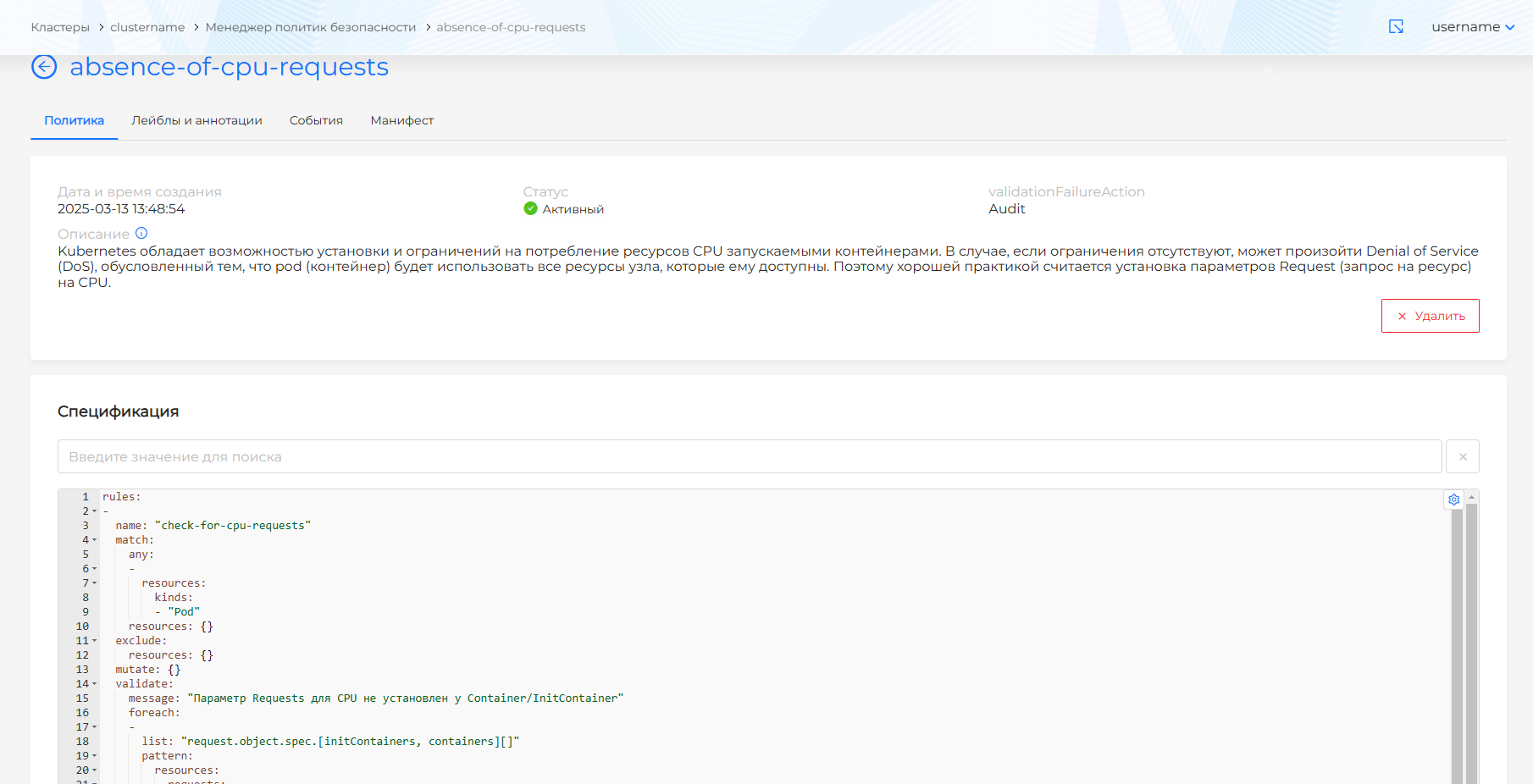The width and height of the screenshot is (1533, 784).
Task: Click the back arrow beside absence-of-cpu-requests title
Action: 44,67
